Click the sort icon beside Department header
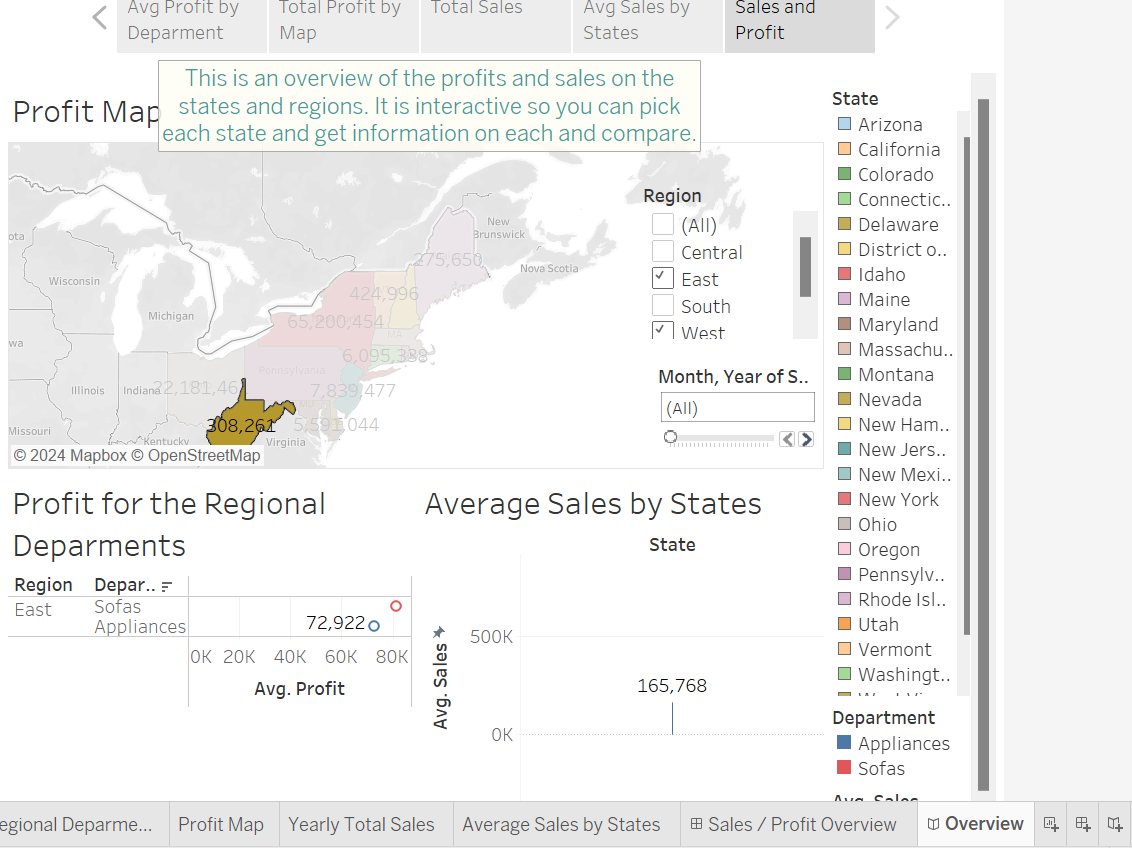 coord(166,586)
